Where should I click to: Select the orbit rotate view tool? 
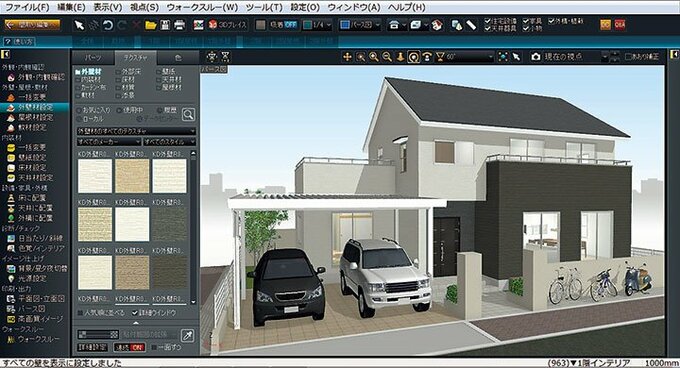(414, 57)
